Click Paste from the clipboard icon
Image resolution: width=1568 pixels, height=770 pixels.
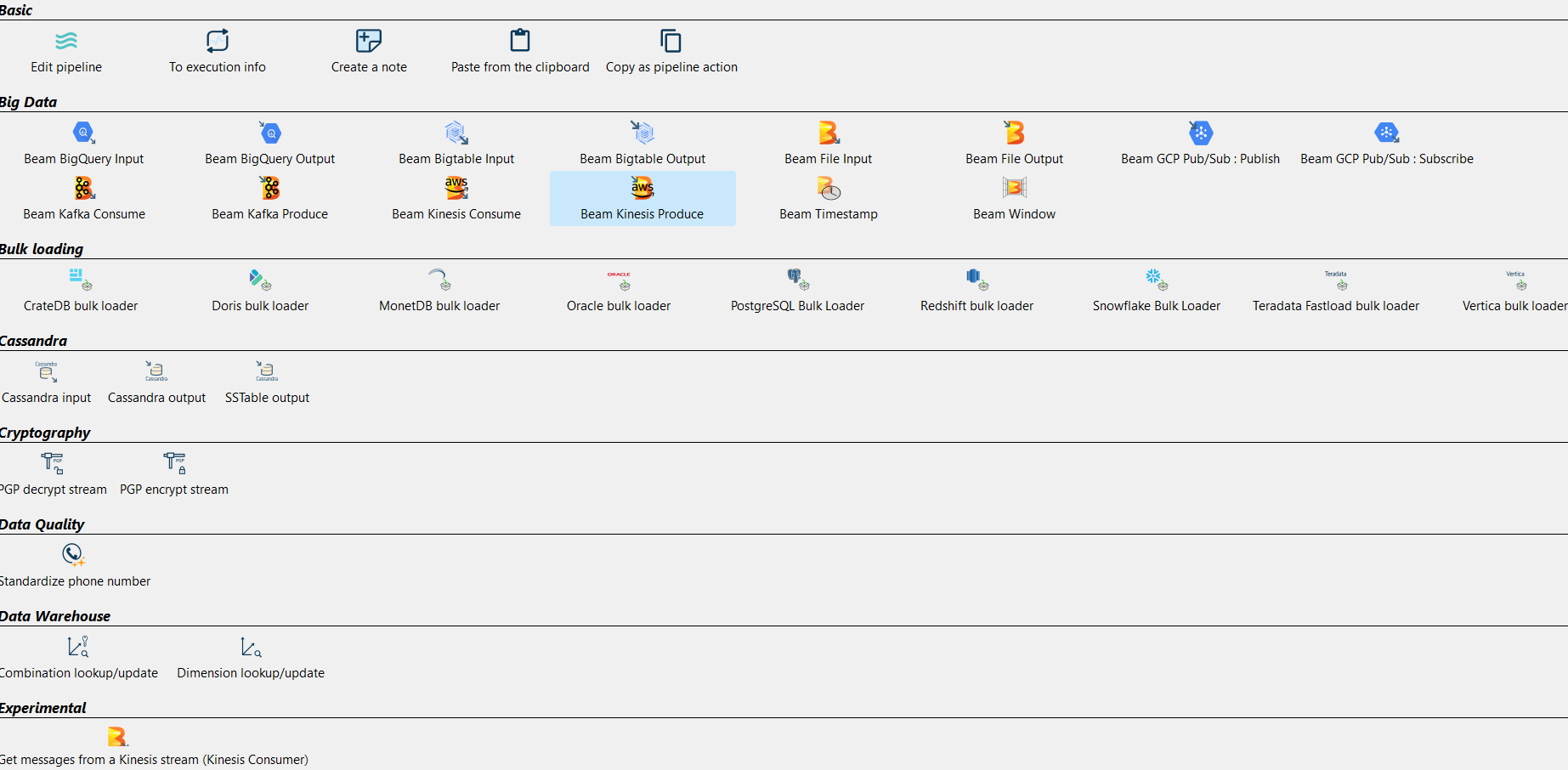[x=520, y=41]
